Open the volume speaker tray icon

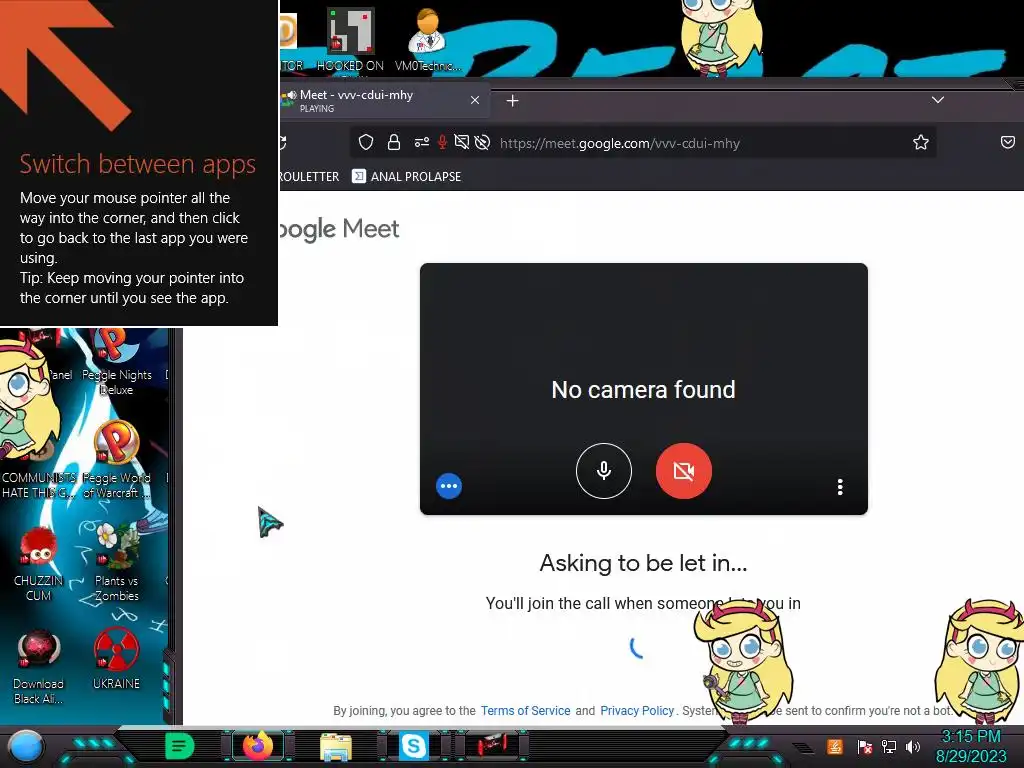click(x=913, y=746)
